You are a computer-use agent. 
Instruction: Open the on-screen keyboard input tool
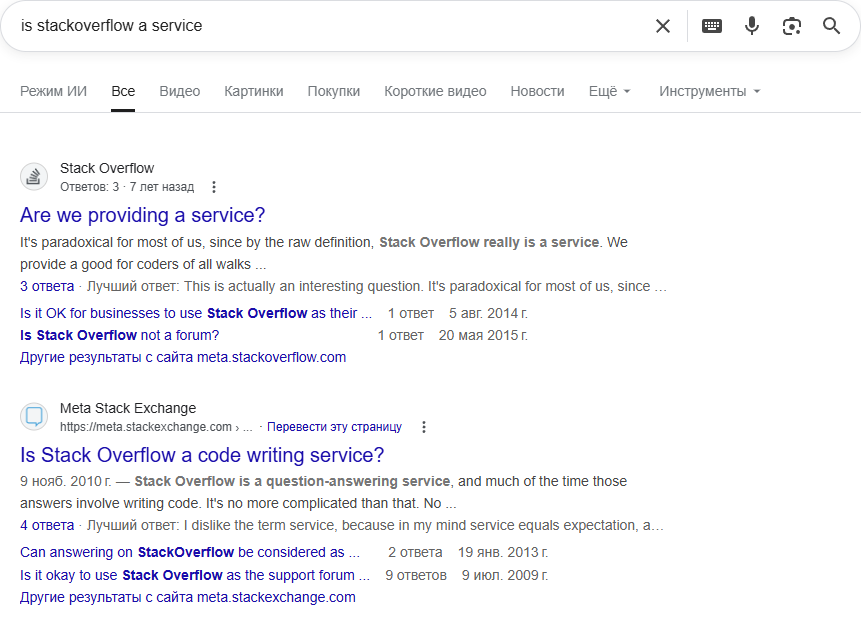tap(712, 26)
